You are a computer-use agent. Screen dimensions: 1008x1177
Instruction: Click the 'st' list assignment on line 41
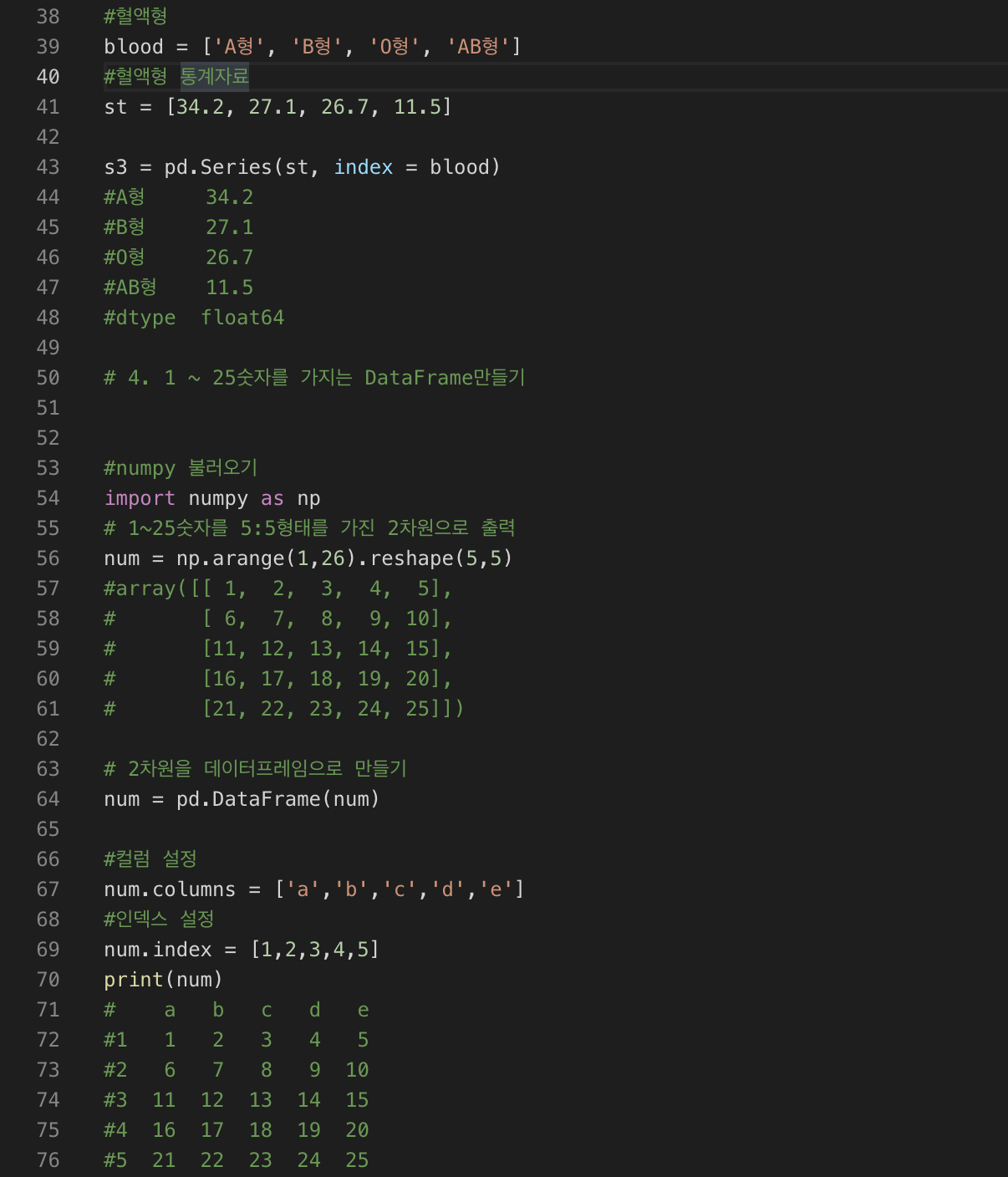coord(277,107)
